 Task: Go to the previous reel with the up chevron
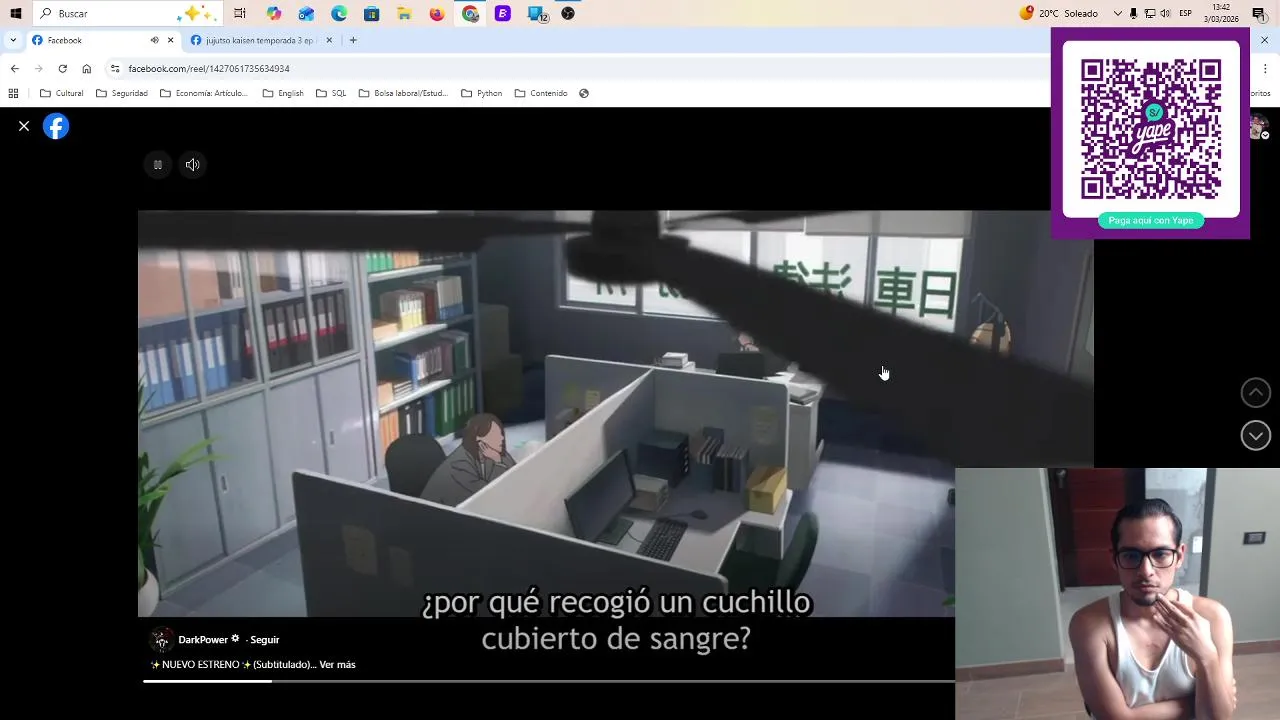pos(1255,392)
